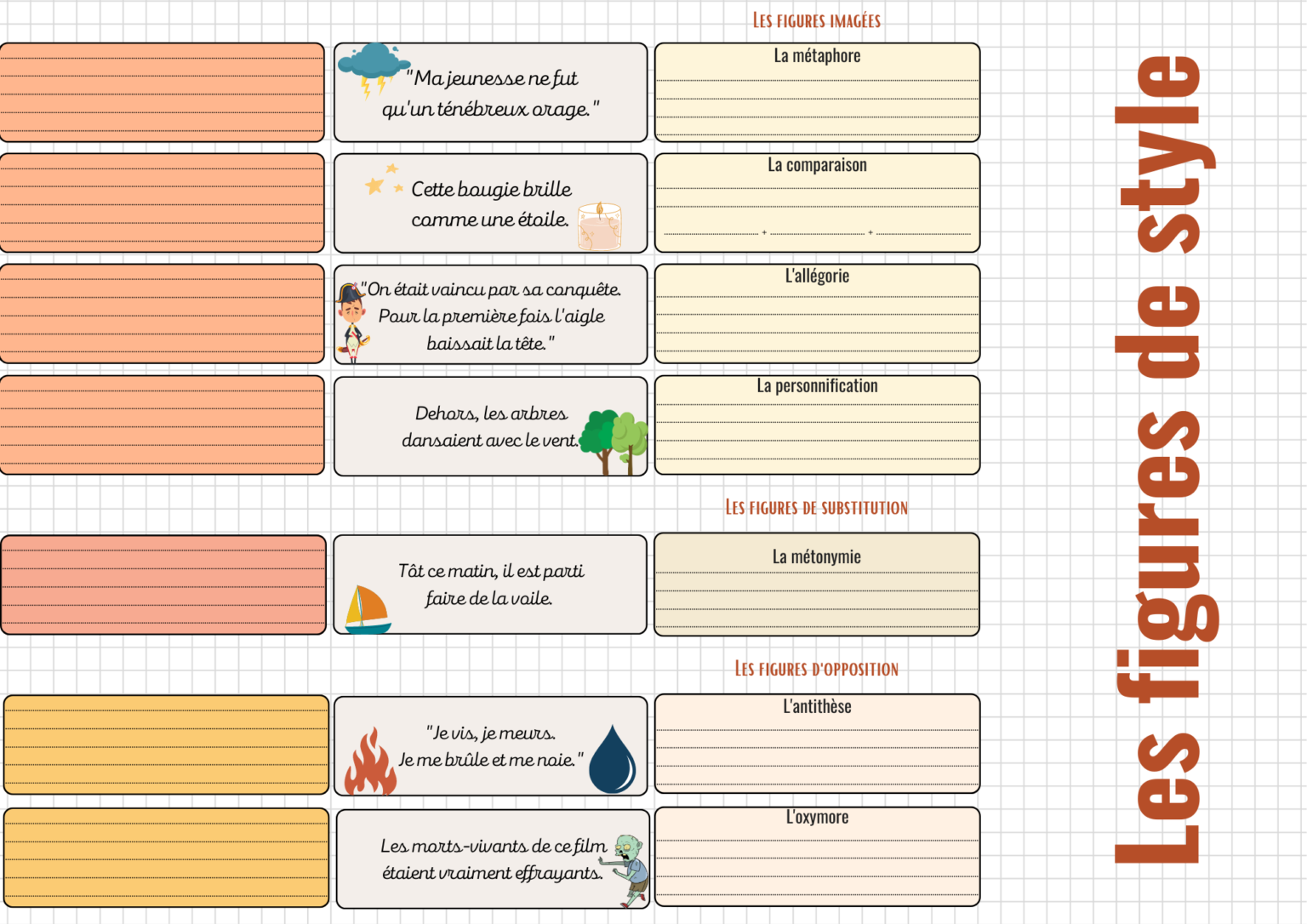Click inside the "La métaphore" definition box
Screen dimensions: 1307x924
[x=817, y=100]
